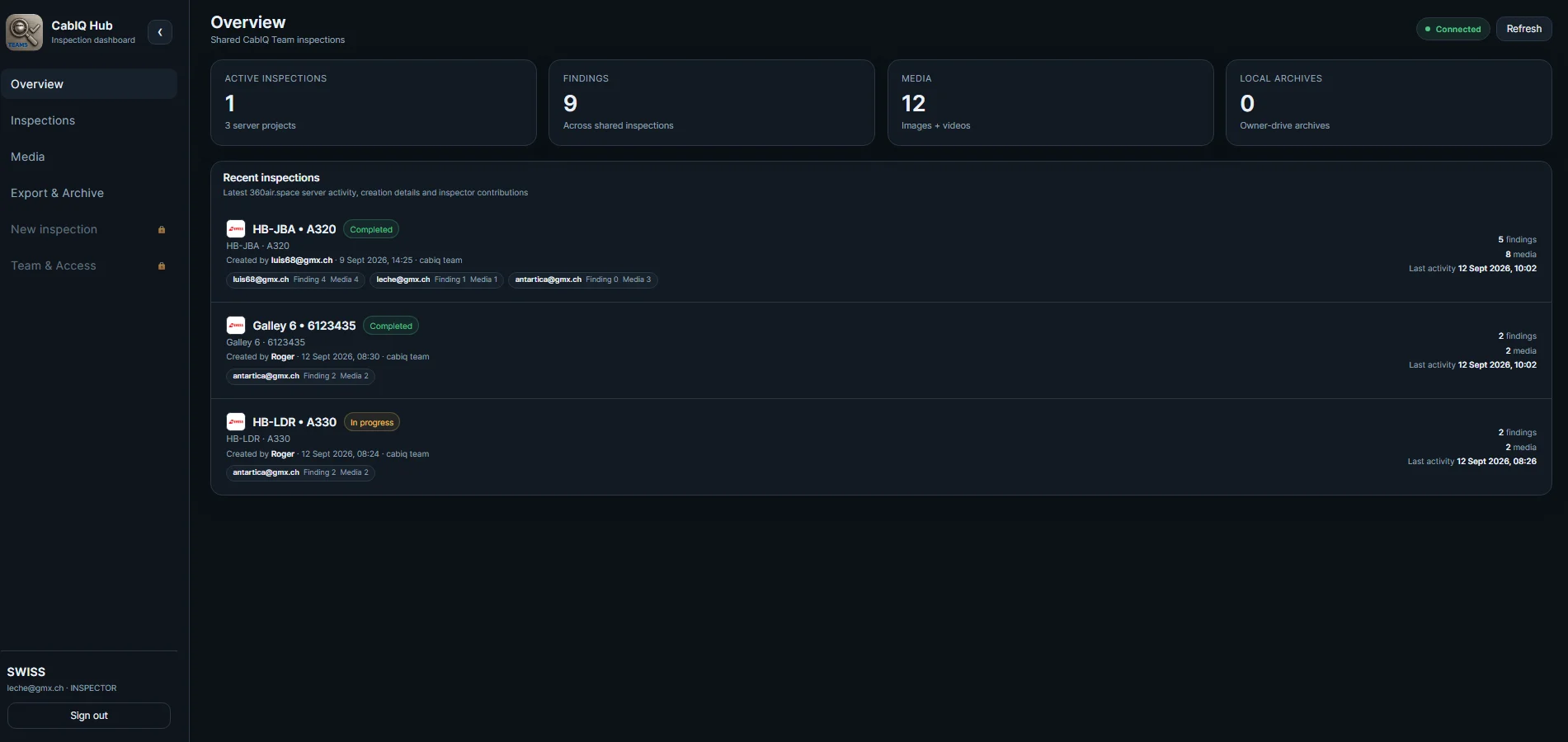Viewport: 1568px width, 742px height.
Task: Select the locked New inspection item
Action: [x=89, y=229]
